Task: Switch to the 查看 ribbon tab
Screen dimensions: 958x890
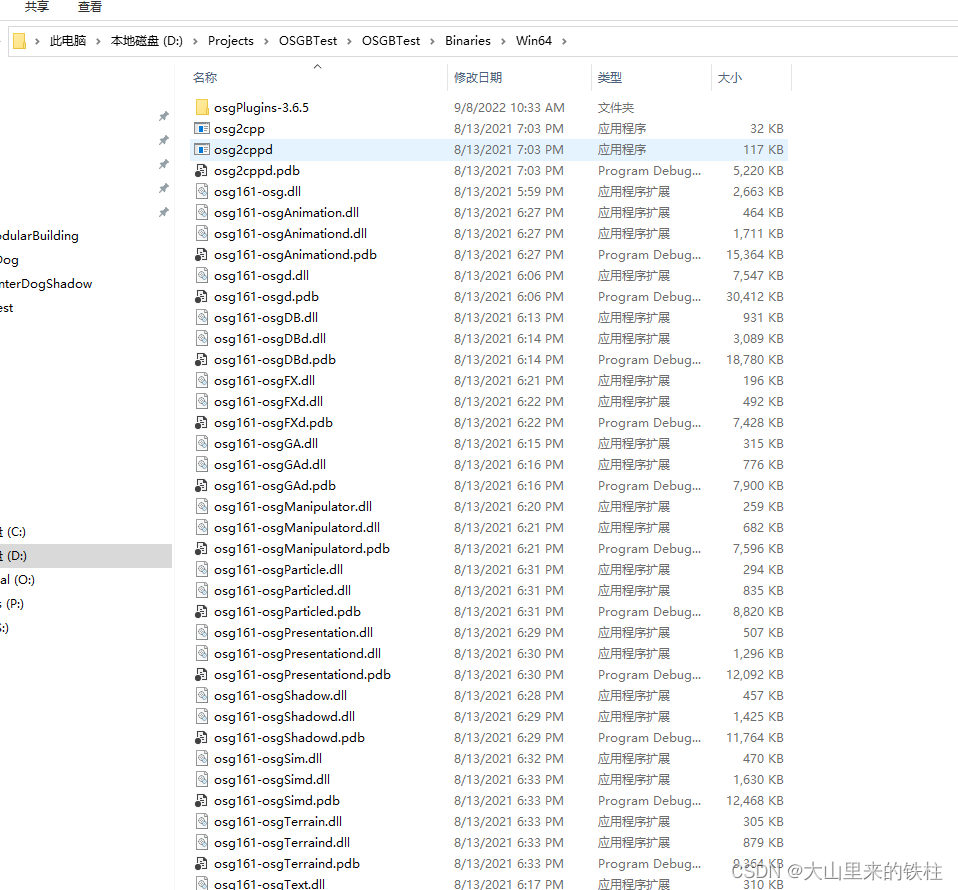Action: click(89, 7)
